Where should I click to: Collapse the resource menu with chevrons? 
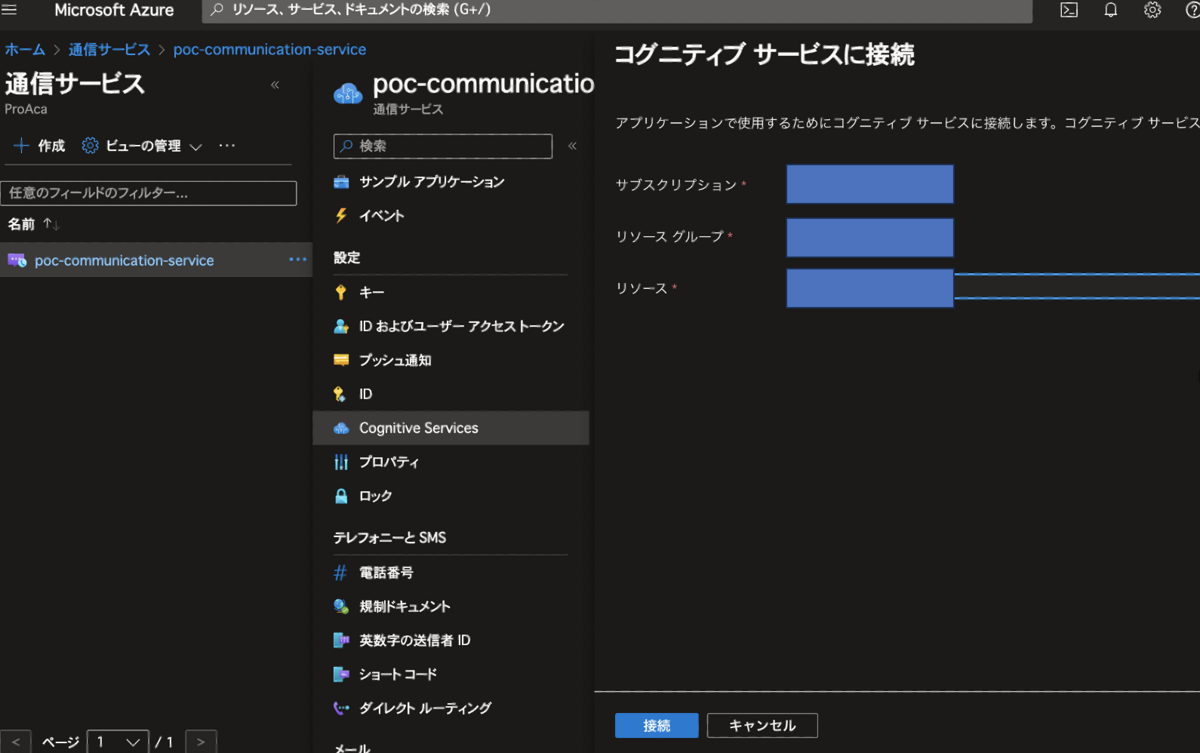573,146
